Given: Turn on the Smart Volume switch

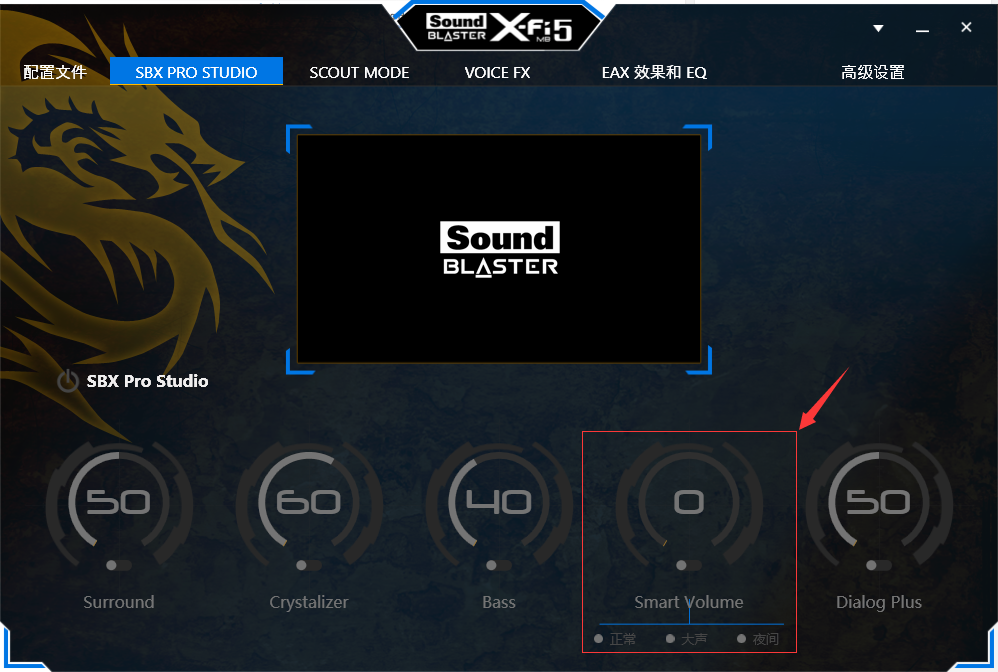Looking at the screenshot, I should (x=688, y=565).
